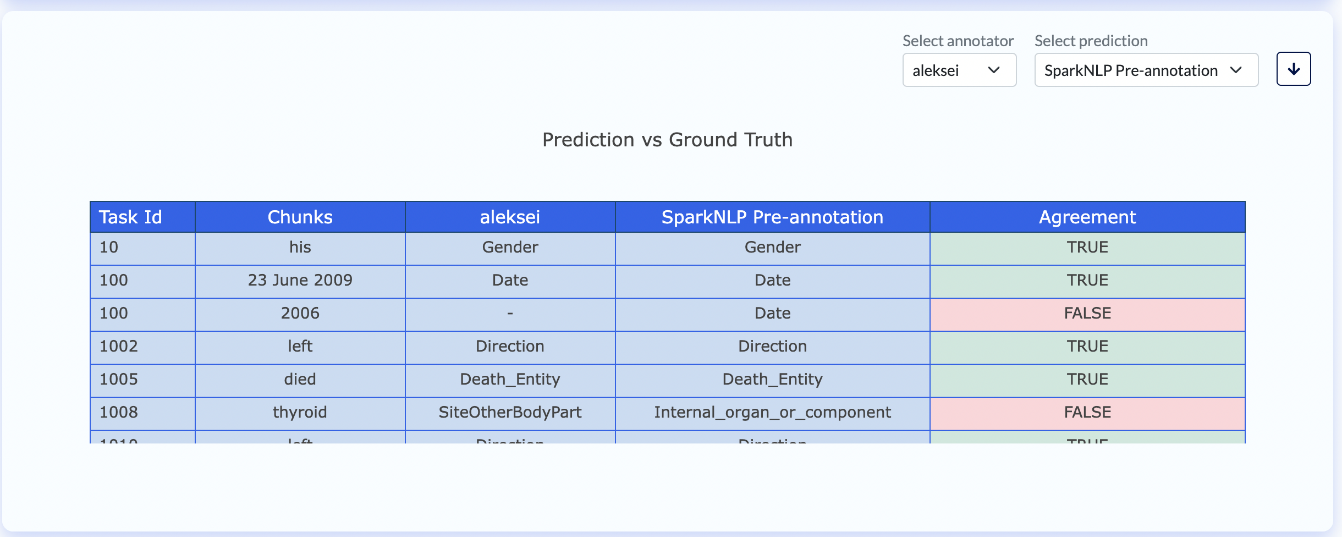Click the TRUE agreement cell for his
1342x537 pixels.
(1088, 248)
